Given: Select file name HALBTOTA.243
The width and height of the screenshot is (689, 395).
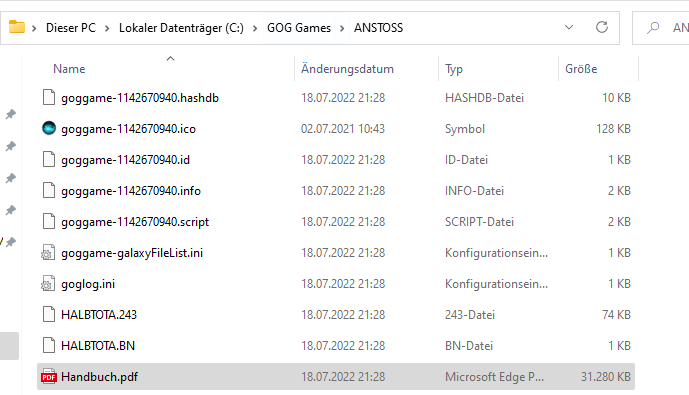Looking at the screenshot, I should click(x=99, y=315).
